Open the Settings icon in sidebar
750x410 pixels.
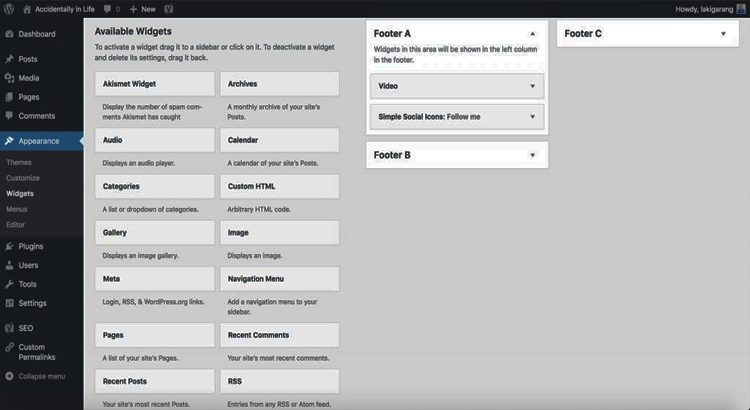[9, 303]
